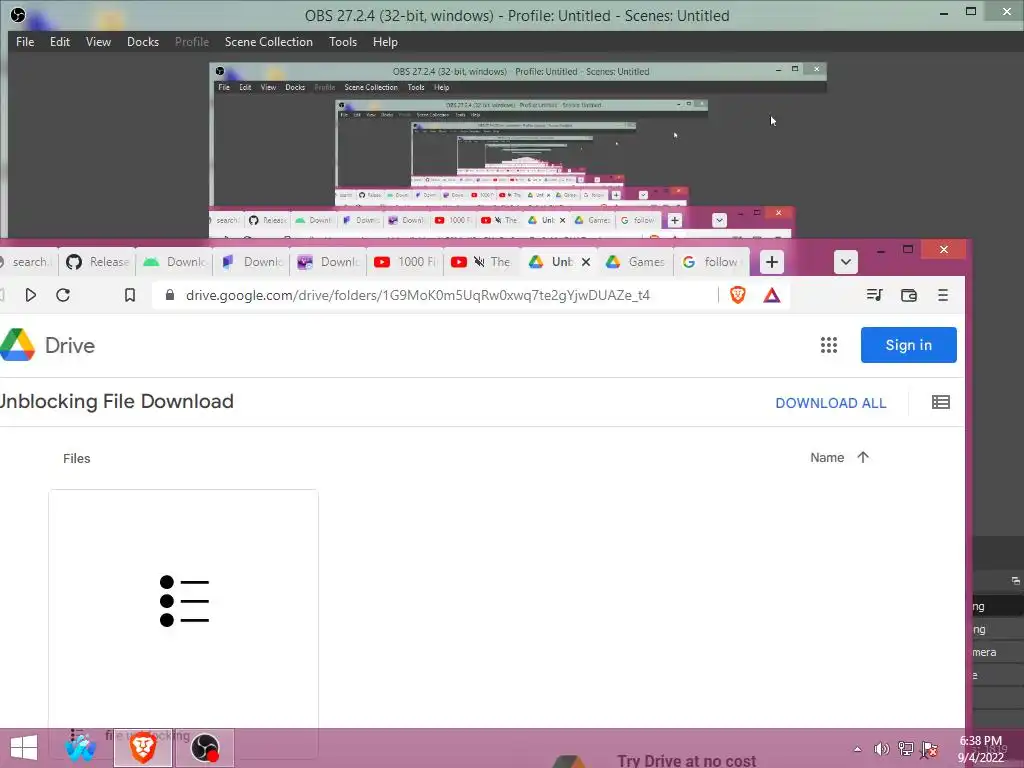Switch to the Games Drive tab
The width and height of the screenshot is (1024, 768).
[635, 262]
